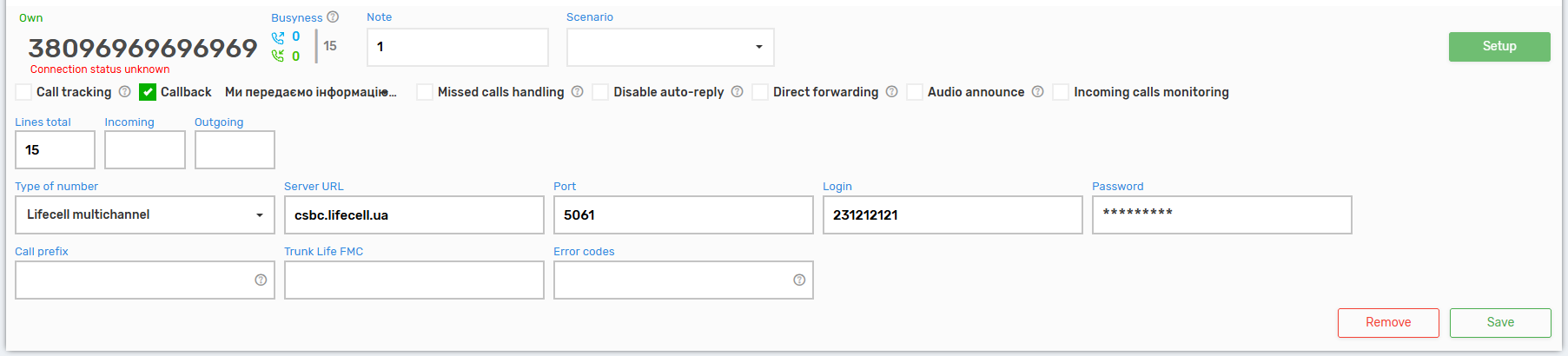Click help icon beside Disable auto-reply
Screen dimensions: 1568x356
737,92
